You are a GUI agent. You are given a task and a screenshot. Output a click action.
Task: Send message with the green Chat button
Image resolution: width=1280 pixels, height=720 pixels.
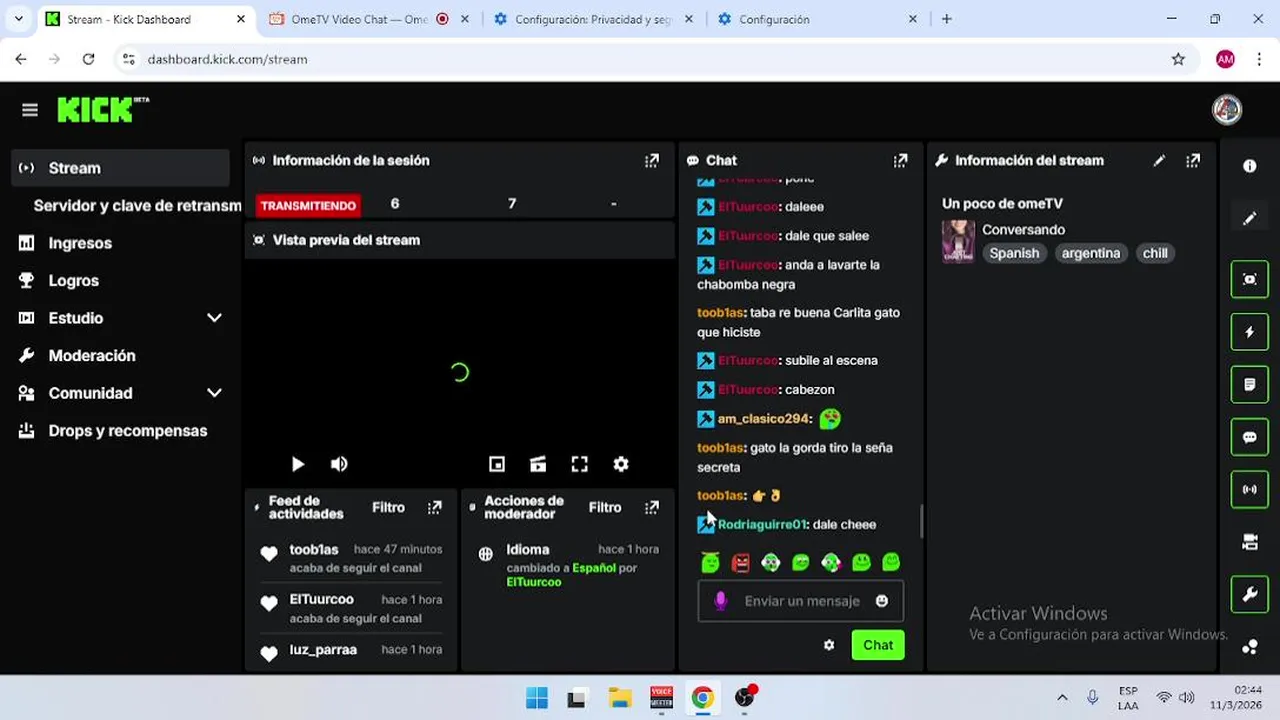(x=878, y=645)
